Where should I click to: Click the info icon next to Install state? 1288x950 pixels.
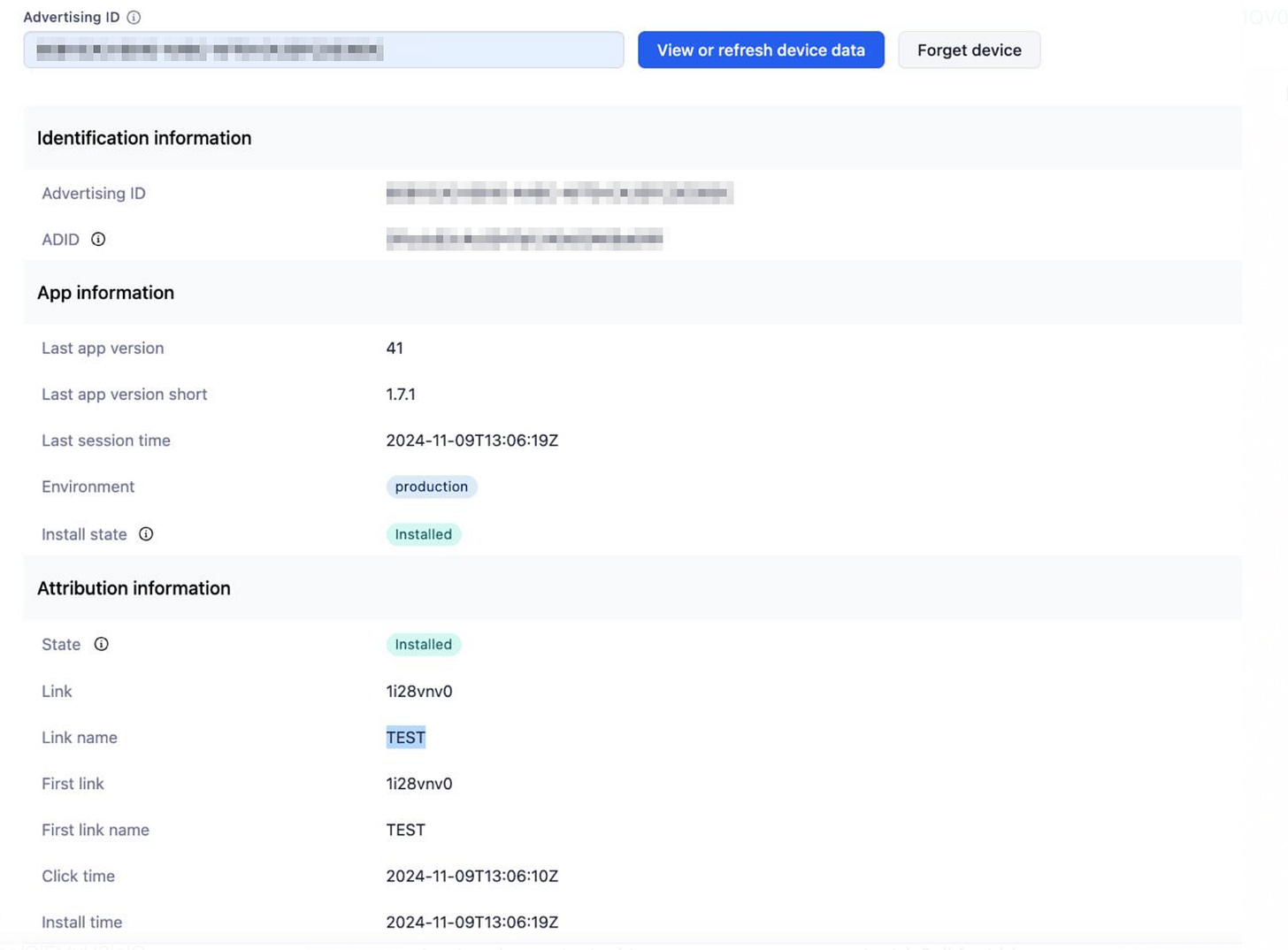click(146, 533)
